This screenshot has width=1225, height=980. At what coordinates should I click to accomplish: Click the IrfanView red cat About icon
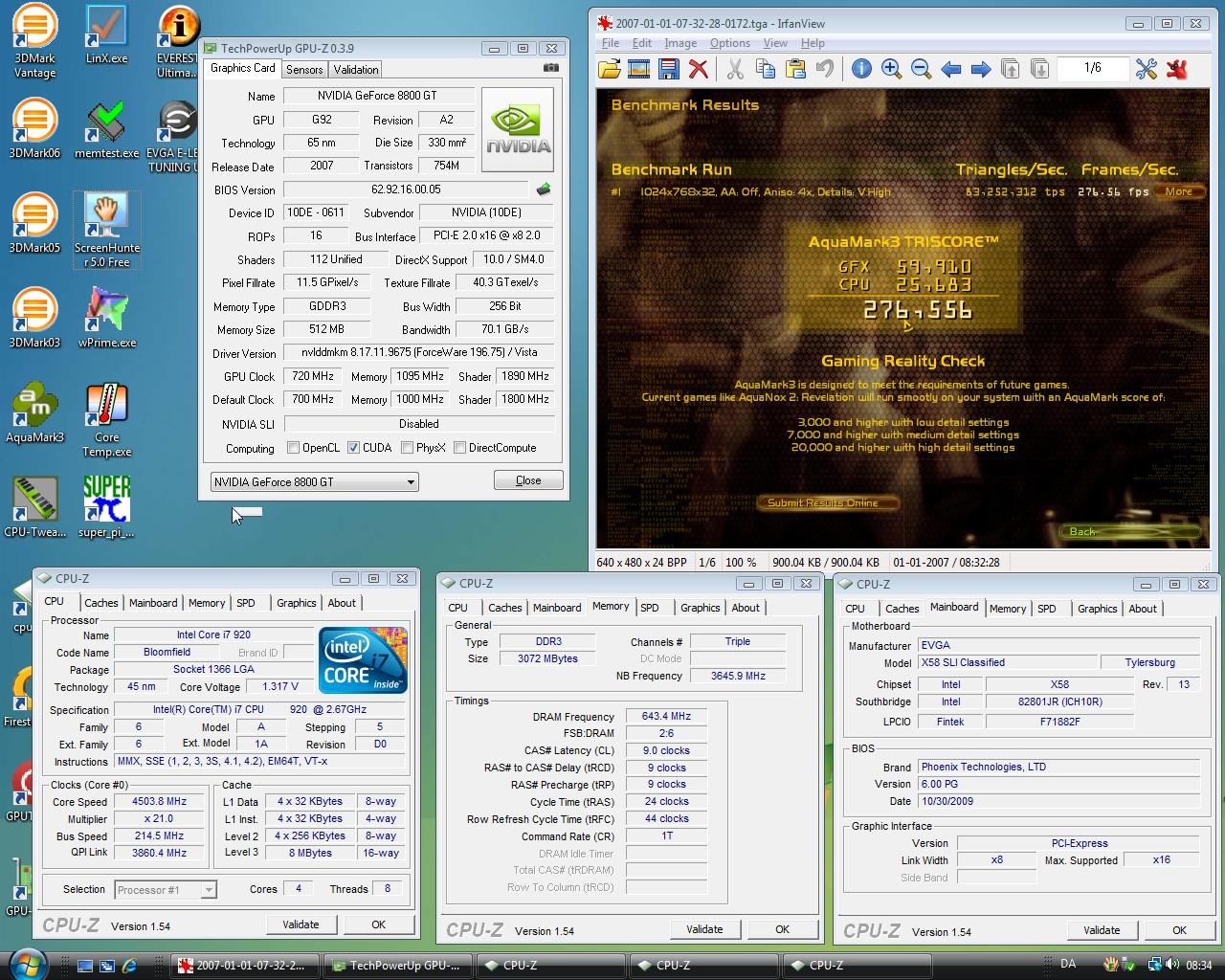[1177, 69]
